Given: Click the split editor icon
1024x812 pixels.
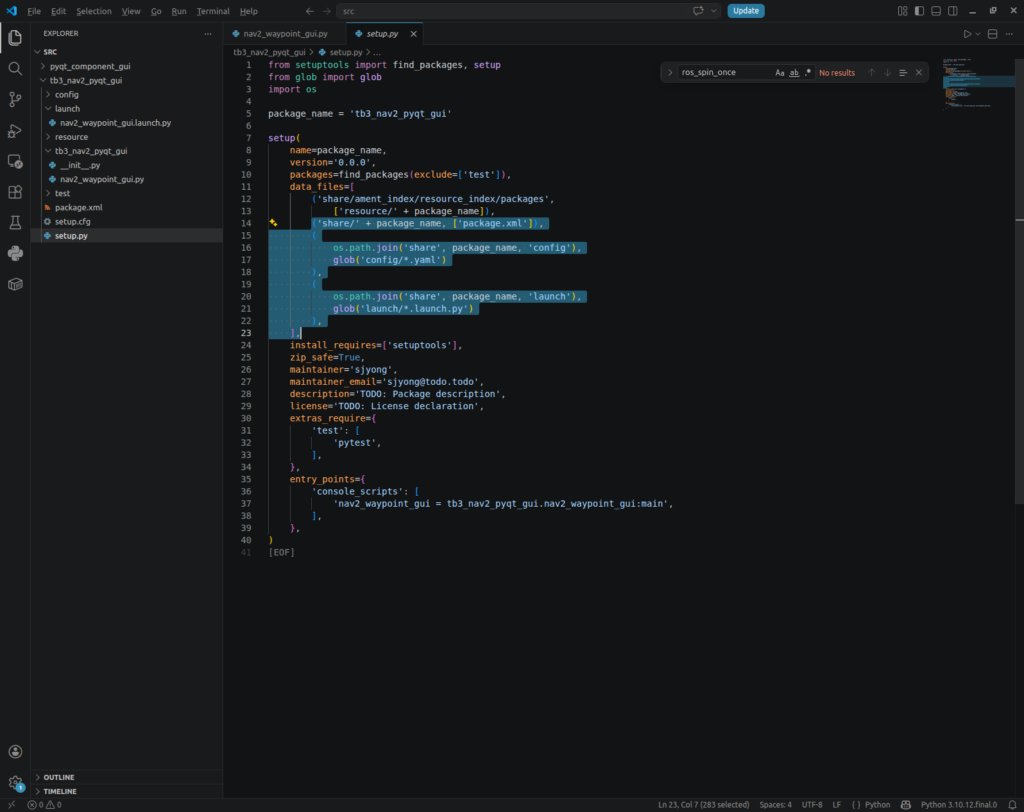Looking at the screenshot, I should coord(993,34).
